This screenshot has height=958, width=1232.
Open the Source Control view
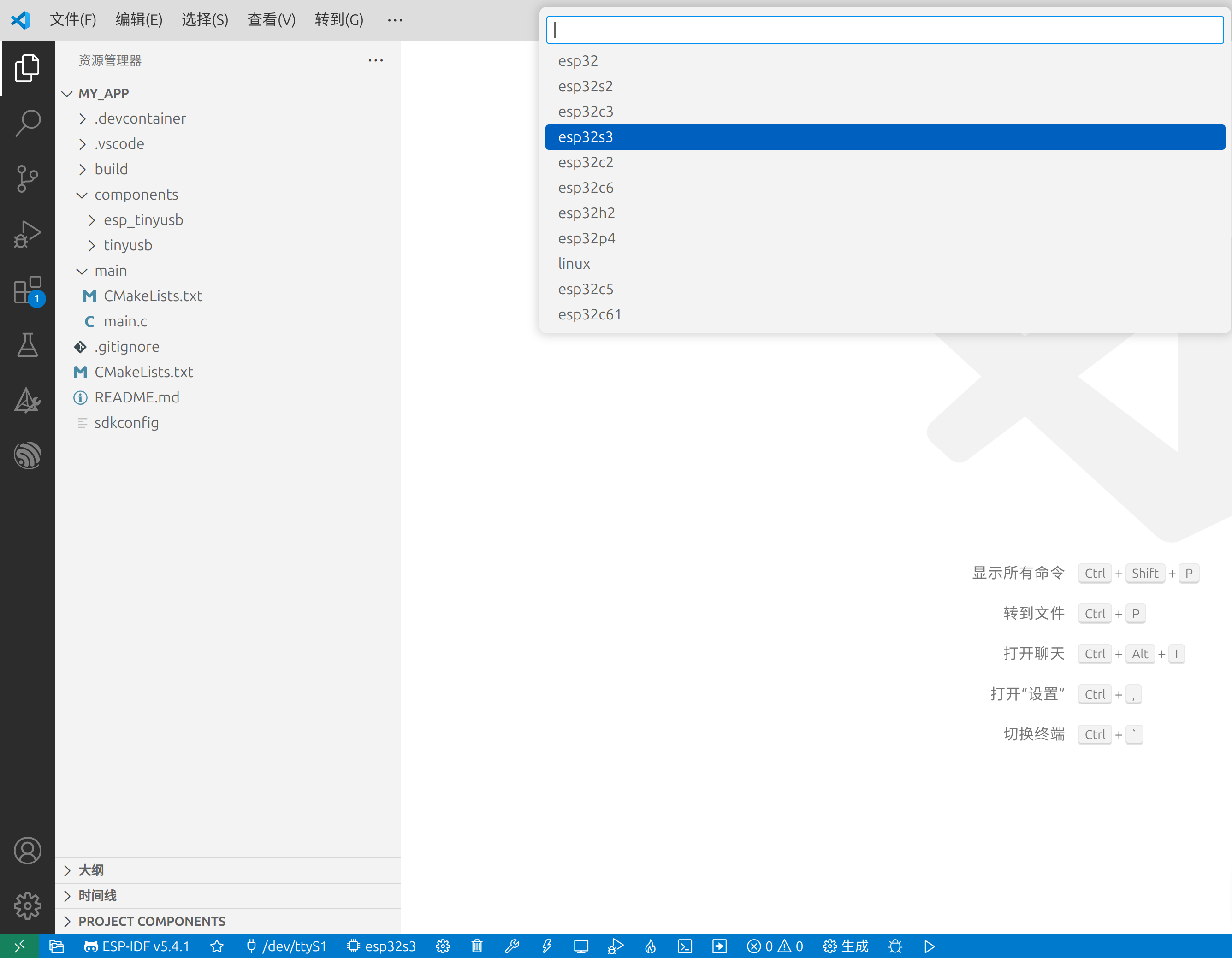27,179
